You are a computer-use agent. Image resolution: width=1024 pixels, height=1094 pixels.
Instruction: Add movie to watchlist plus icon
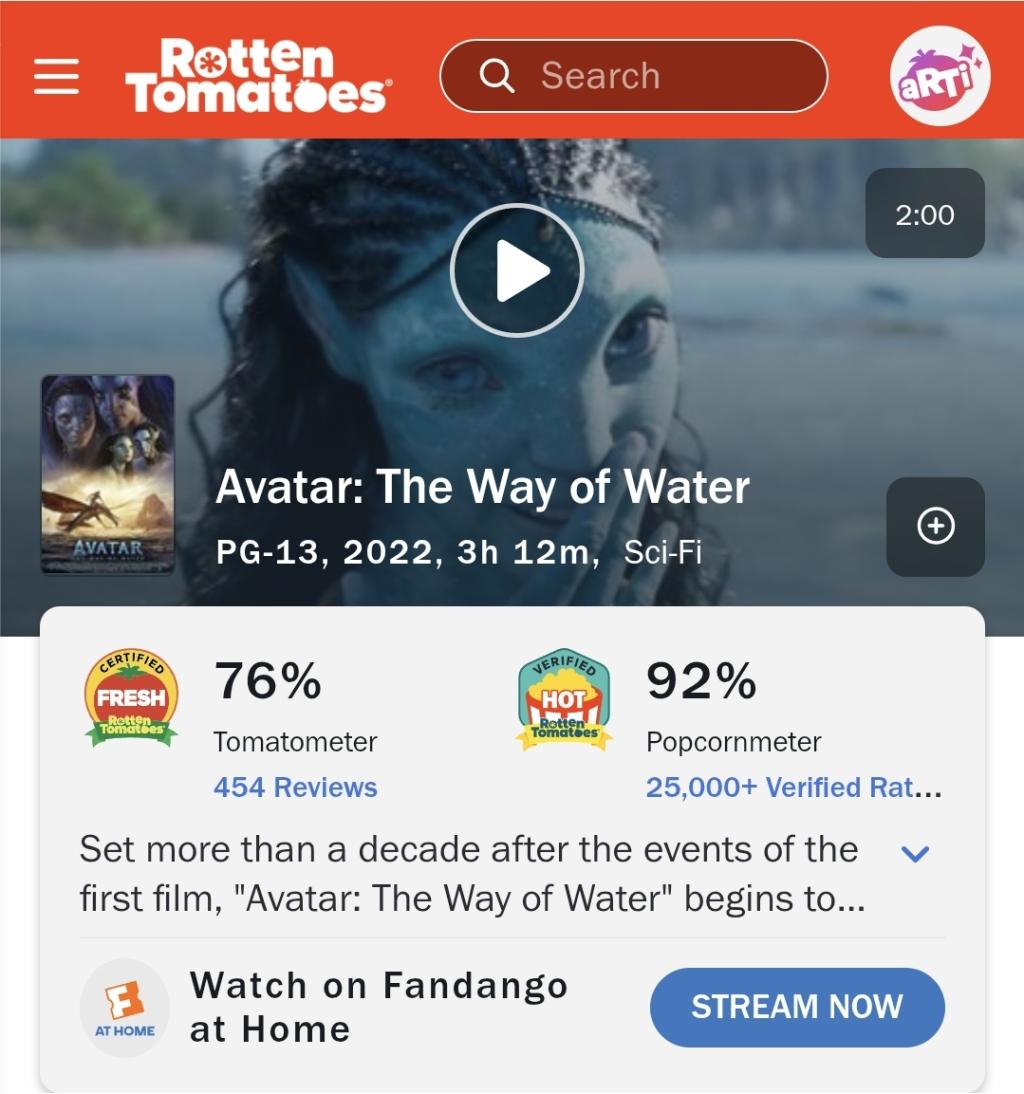point(935,527)
